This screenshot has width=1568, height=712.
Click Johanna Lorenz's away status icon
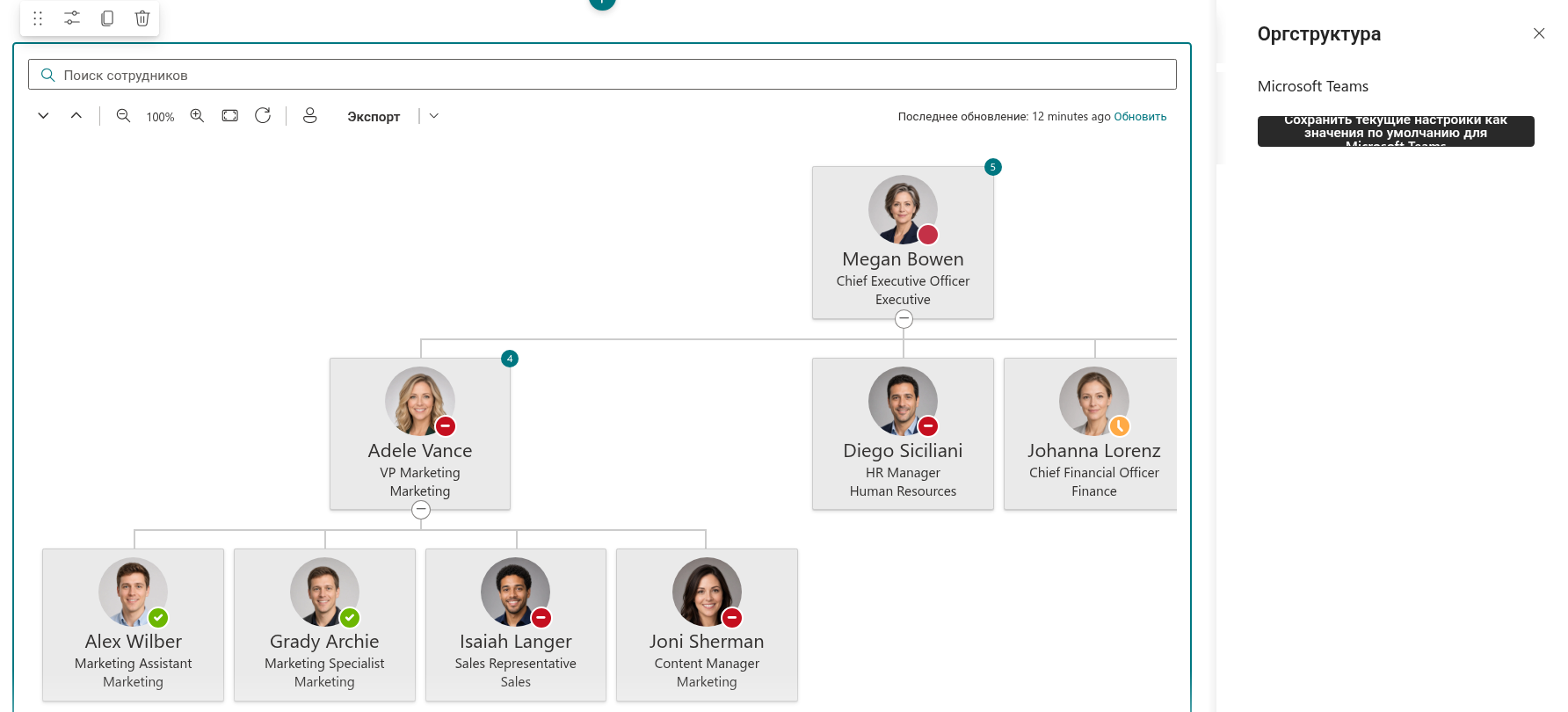1119,426
